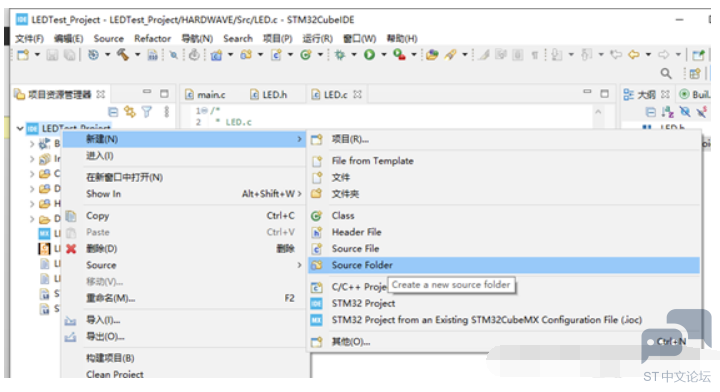The image size is (720, 392).
Task: Click the Open Perspective icon
Action: click(x=695, y=73)
